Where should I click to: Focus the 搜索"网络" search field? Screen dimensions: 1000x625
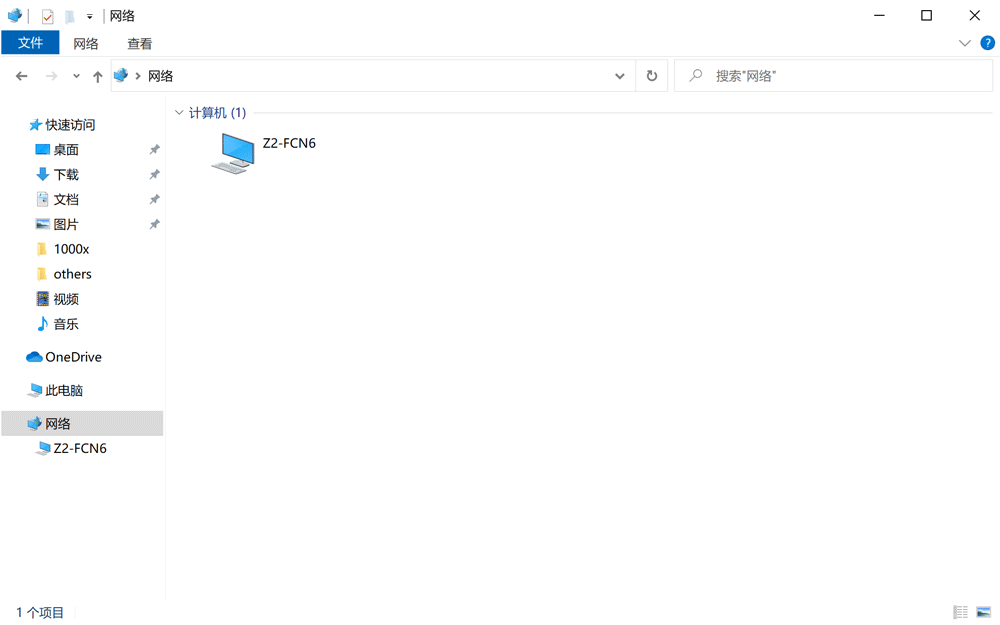834,76
